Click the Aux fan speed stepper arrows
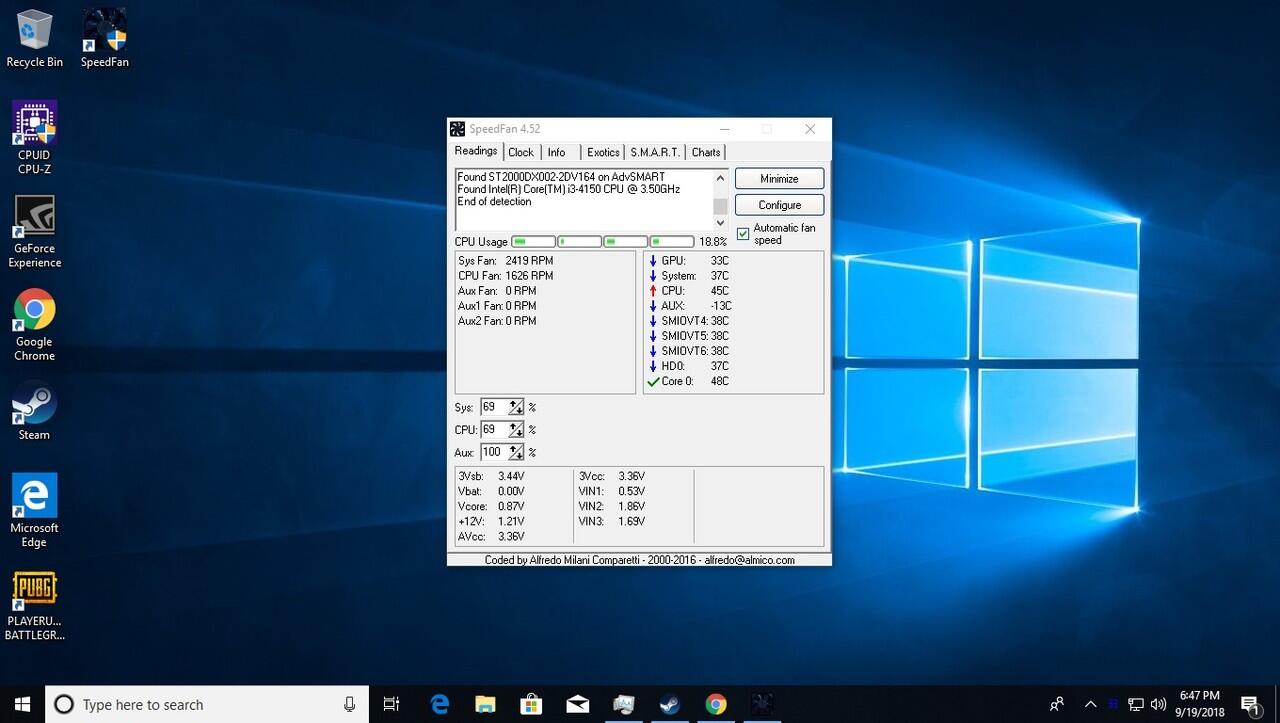Screen dimensions: 1280x723 515,452
